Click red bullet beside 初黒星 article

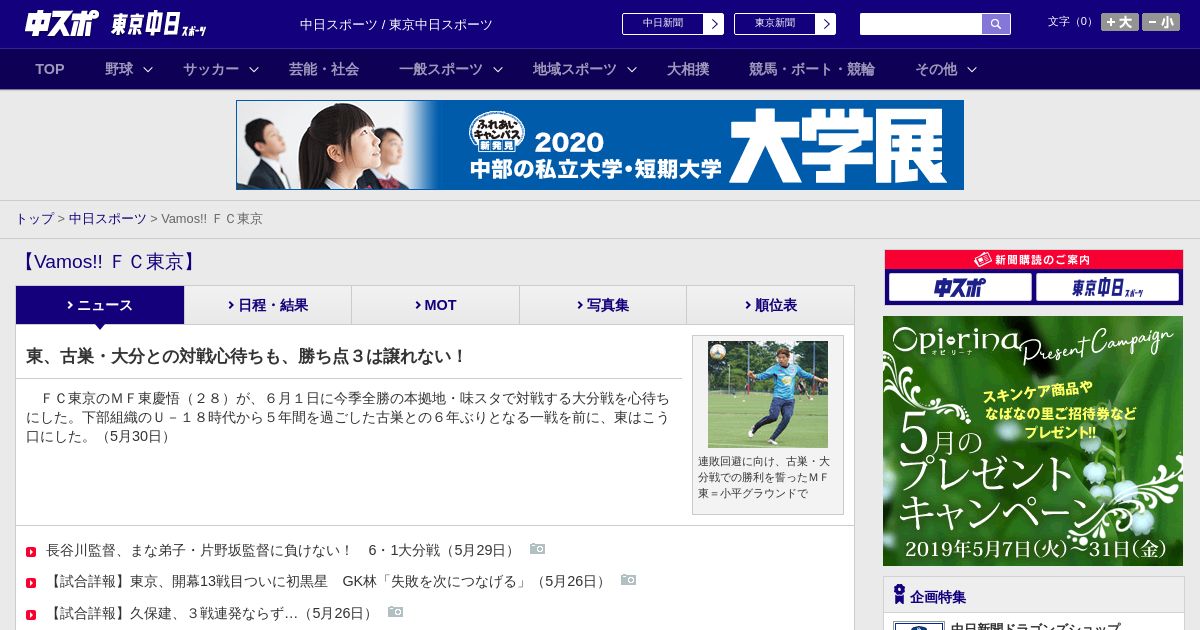point(31,583)
